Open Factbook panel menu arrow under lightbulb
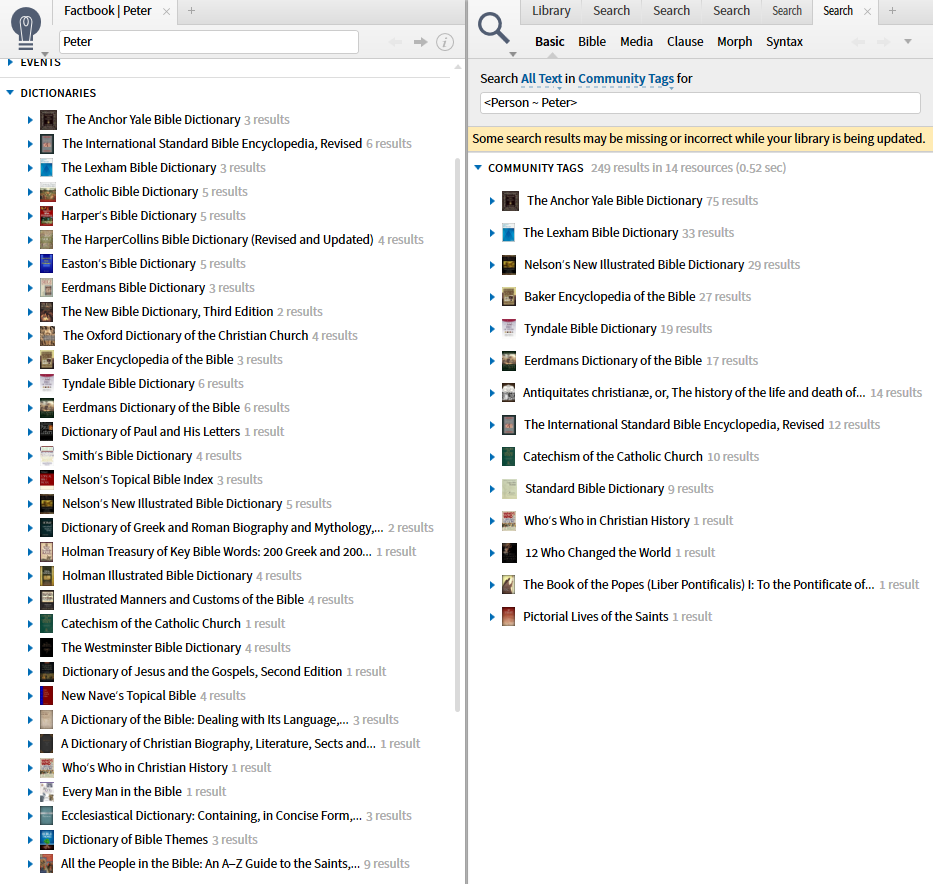This screenshot has height=884, width=933. tap(45, 54)
